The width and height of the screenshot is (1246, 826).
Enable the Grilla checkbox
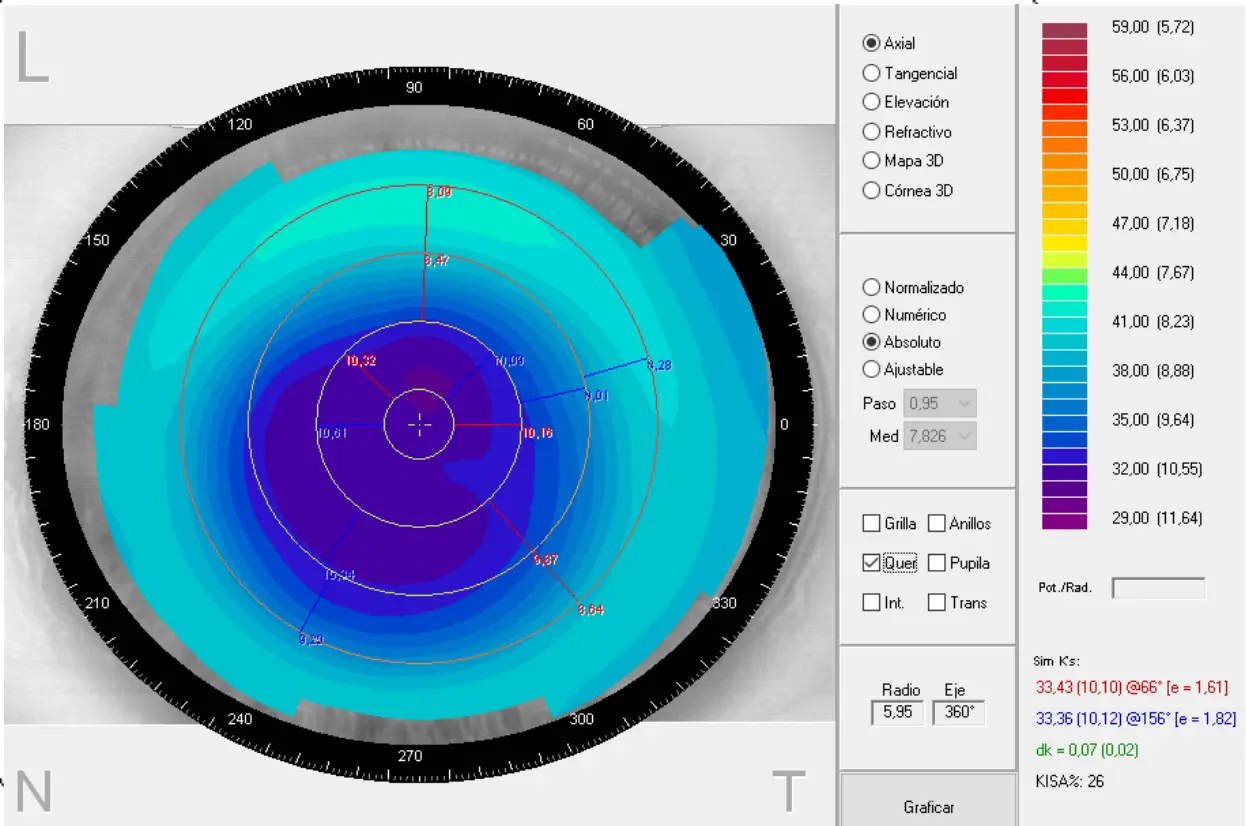[x=871, y=524]
